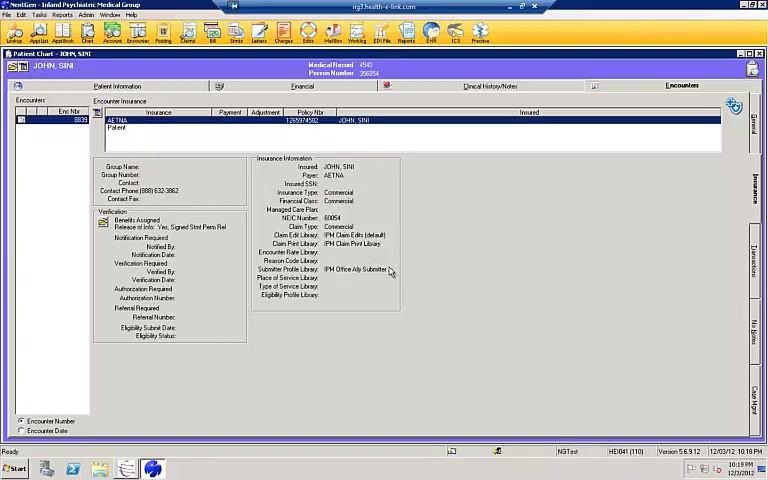Open the No Notes side tab

coord(754,332)
